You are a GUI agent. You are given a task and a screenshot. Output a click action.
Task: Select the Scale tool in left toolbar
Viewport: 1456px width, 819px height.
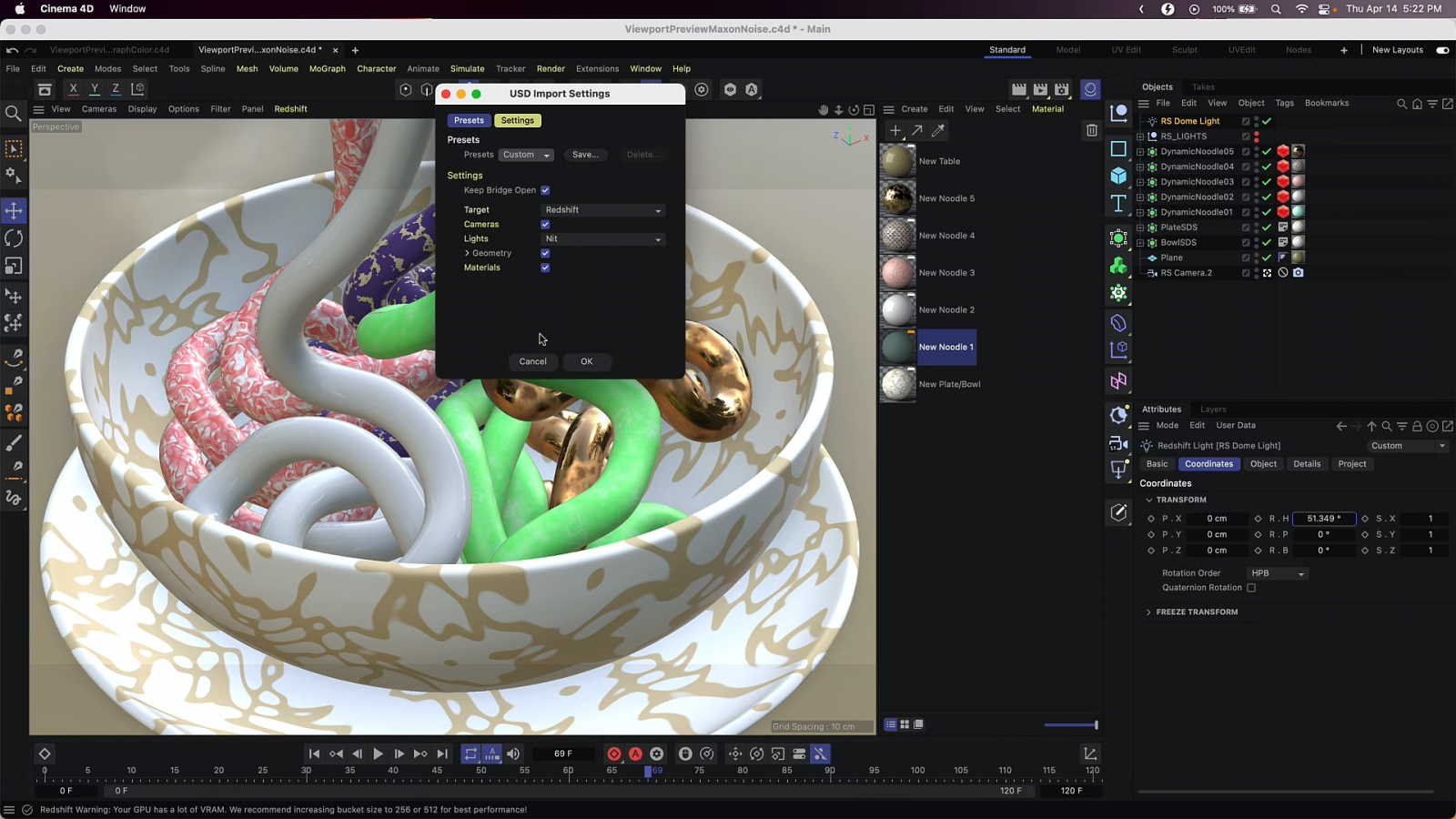[x=14, y=267]
